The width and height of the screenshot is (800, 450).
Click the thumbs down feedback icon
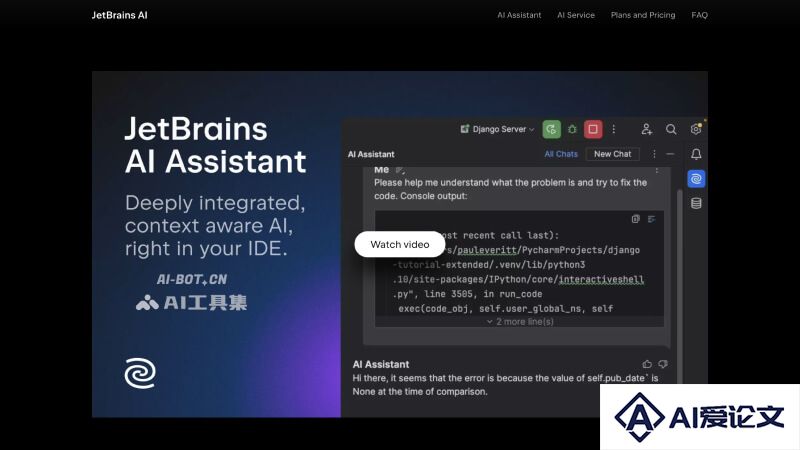pos(663,364)
